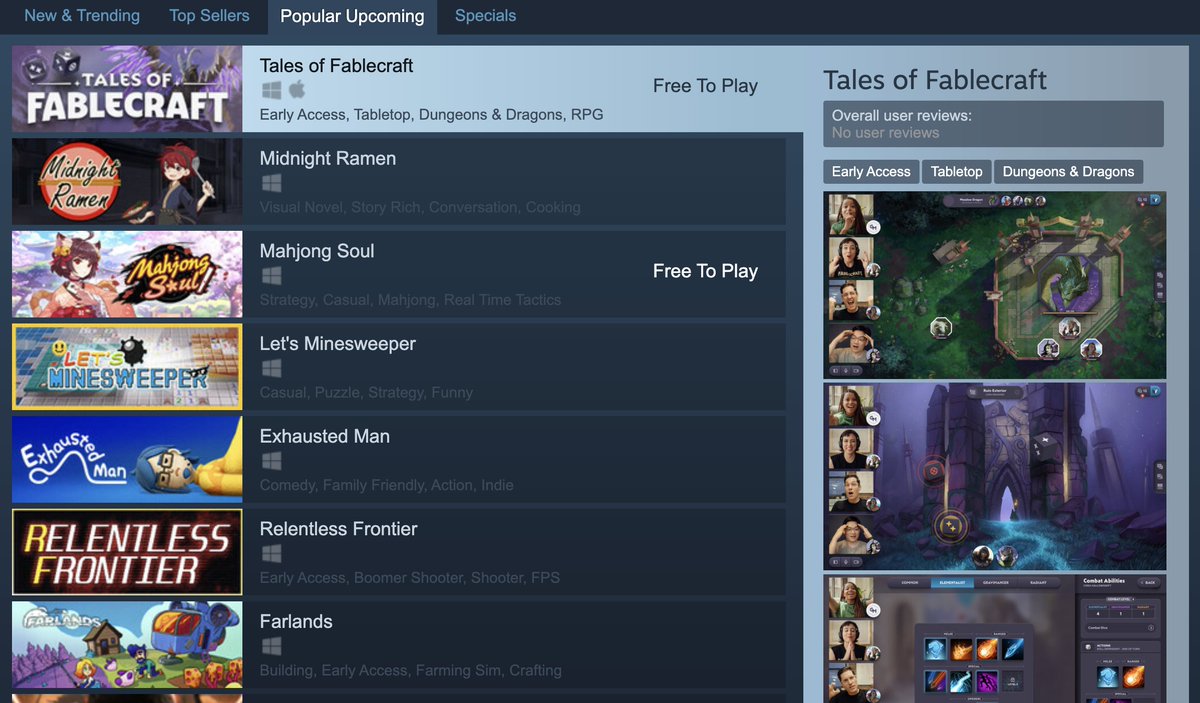
Task: Click the Dungeons & Dragons tag button
Action: (x=1068, y=171)
